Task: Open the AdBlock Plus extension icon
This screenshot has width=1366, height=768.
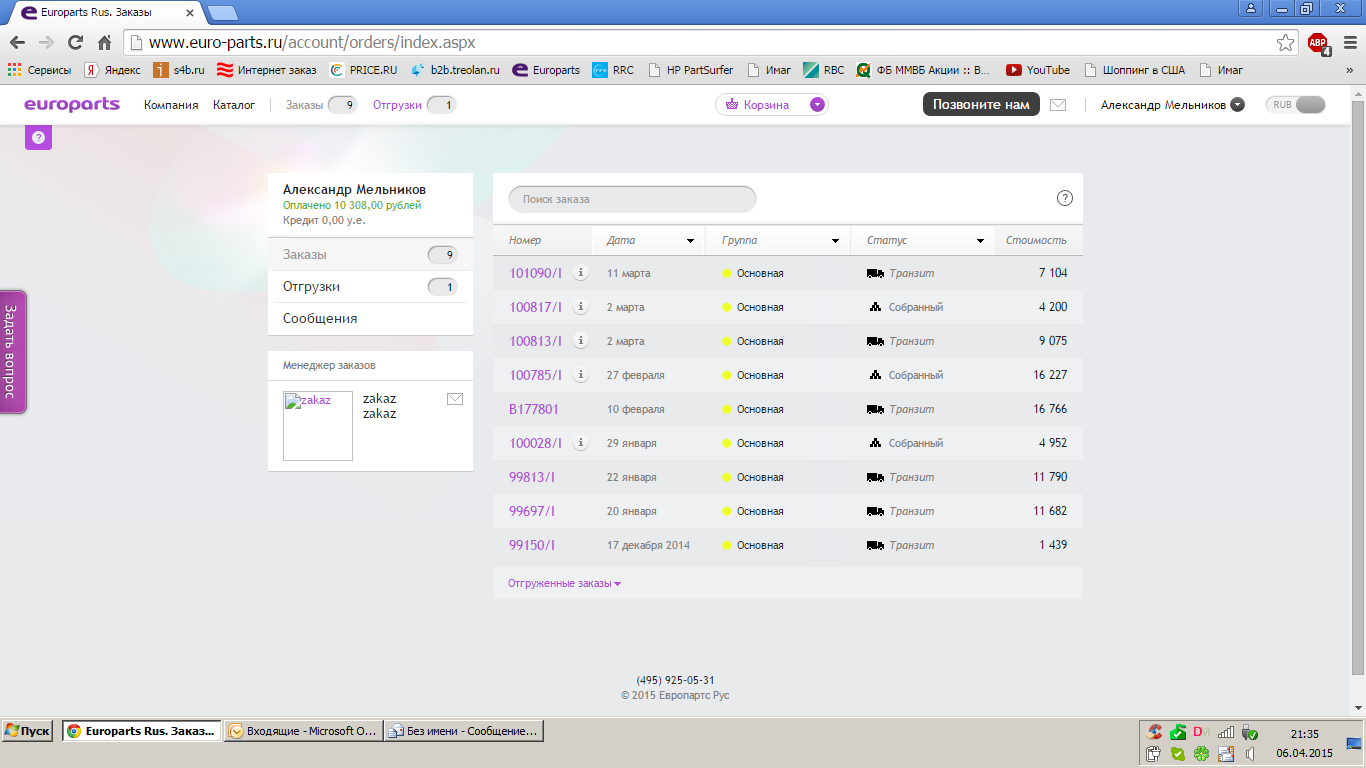Action: (1318, 43)
